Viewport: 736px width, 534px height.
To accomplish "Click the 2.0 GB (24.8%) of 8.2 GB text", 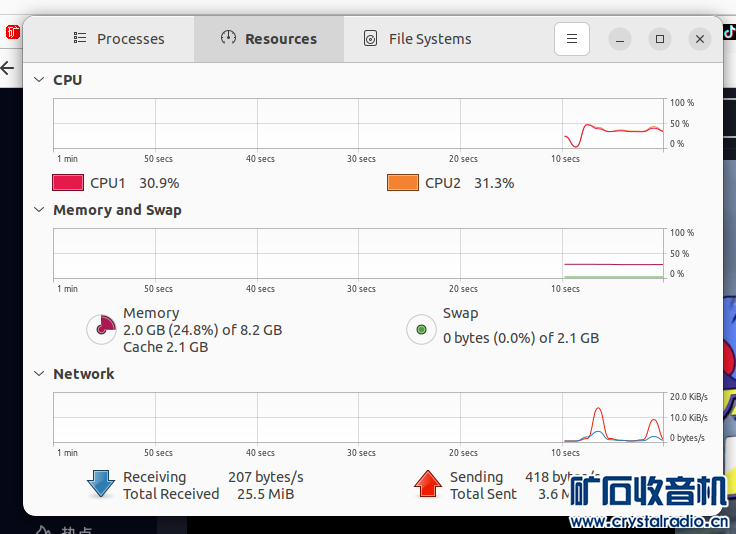I will point(203,330).
